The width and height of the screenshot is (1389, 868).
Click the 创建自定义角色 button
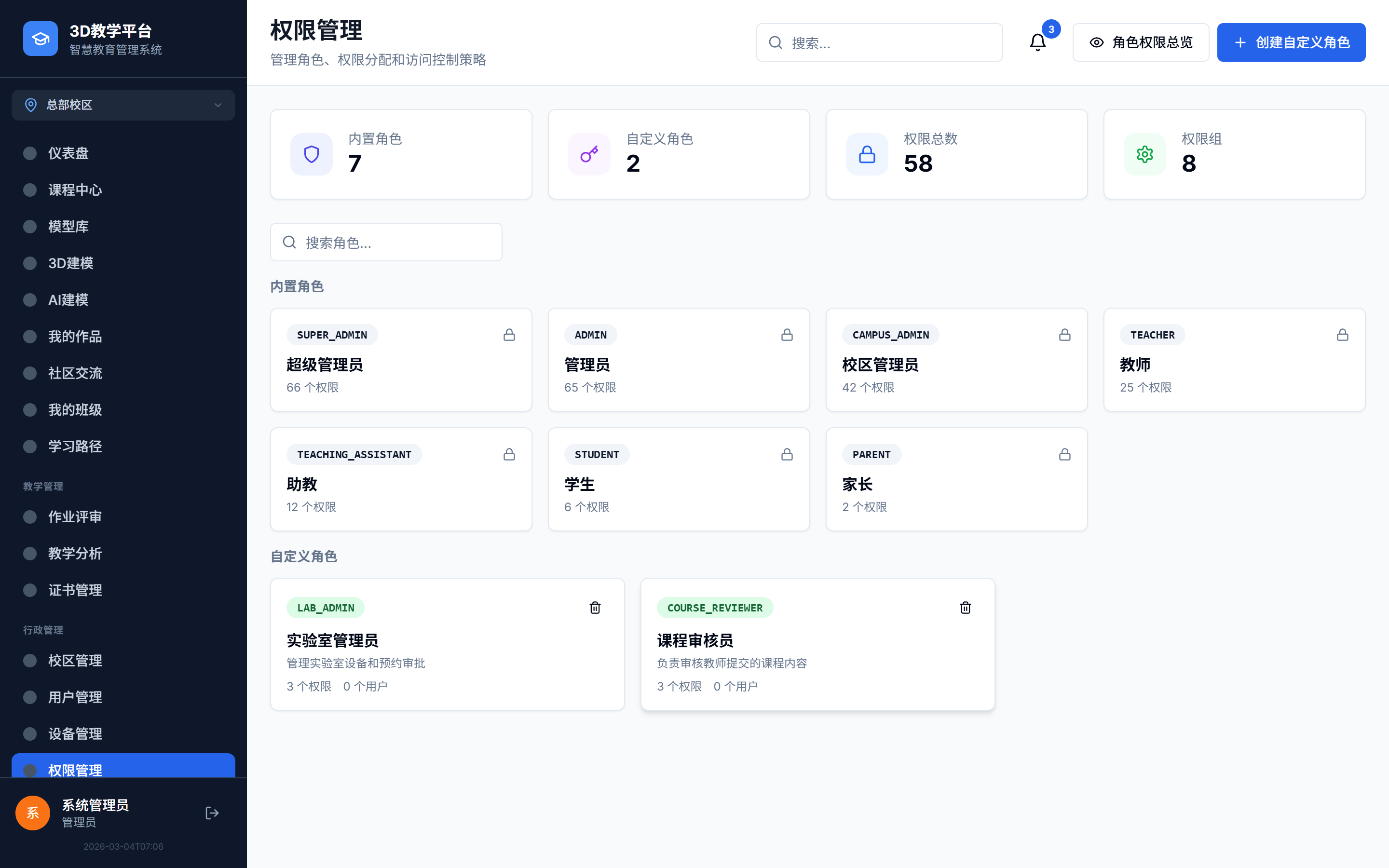[x=1292, y=42]
